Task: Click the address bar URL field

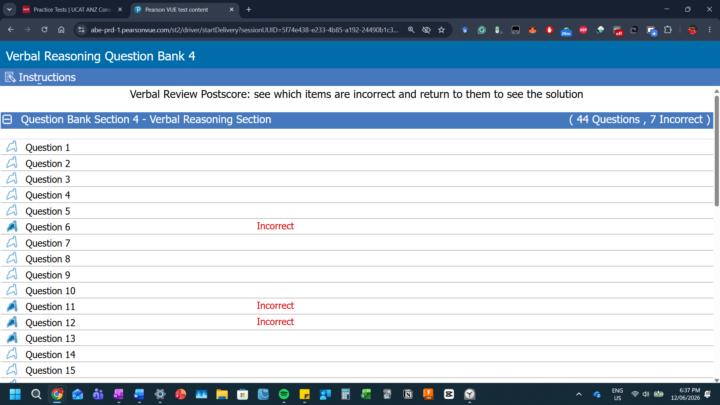Action: click(244, 30)
